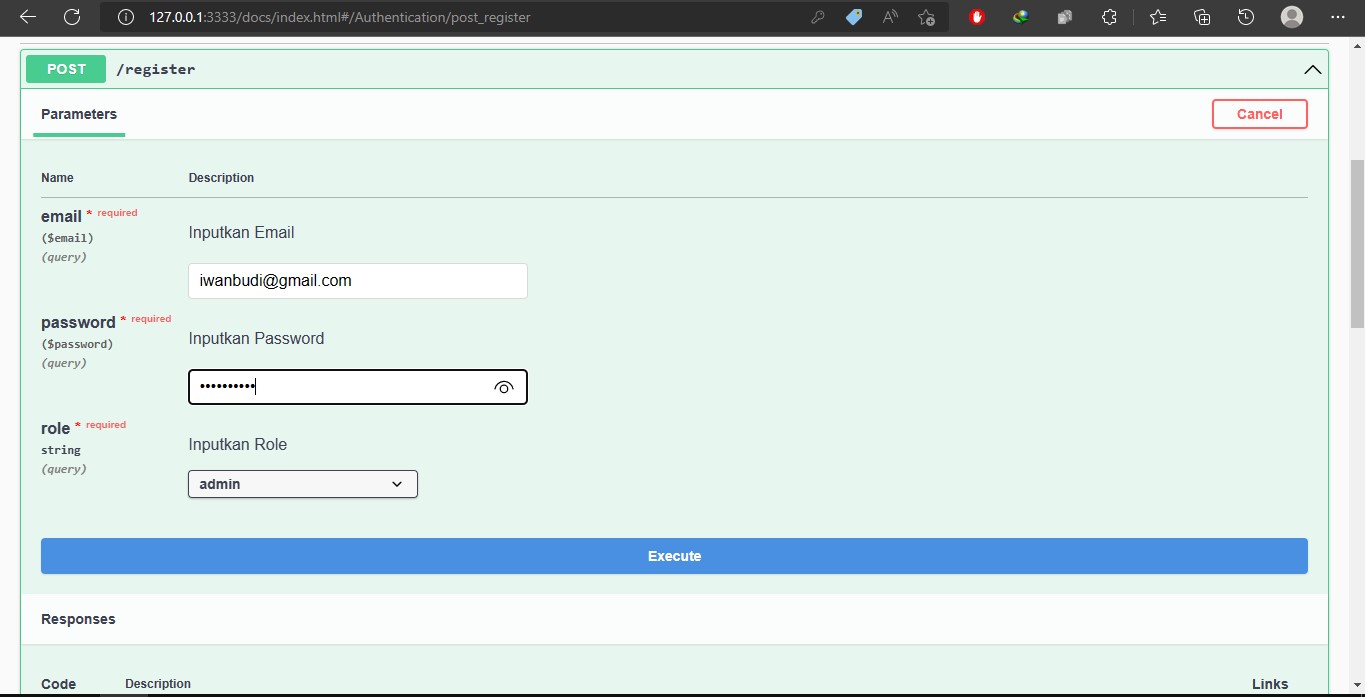Open the role dropdown showing admin
Viewport: 1365px width, 697px height.
coord(302,484)
